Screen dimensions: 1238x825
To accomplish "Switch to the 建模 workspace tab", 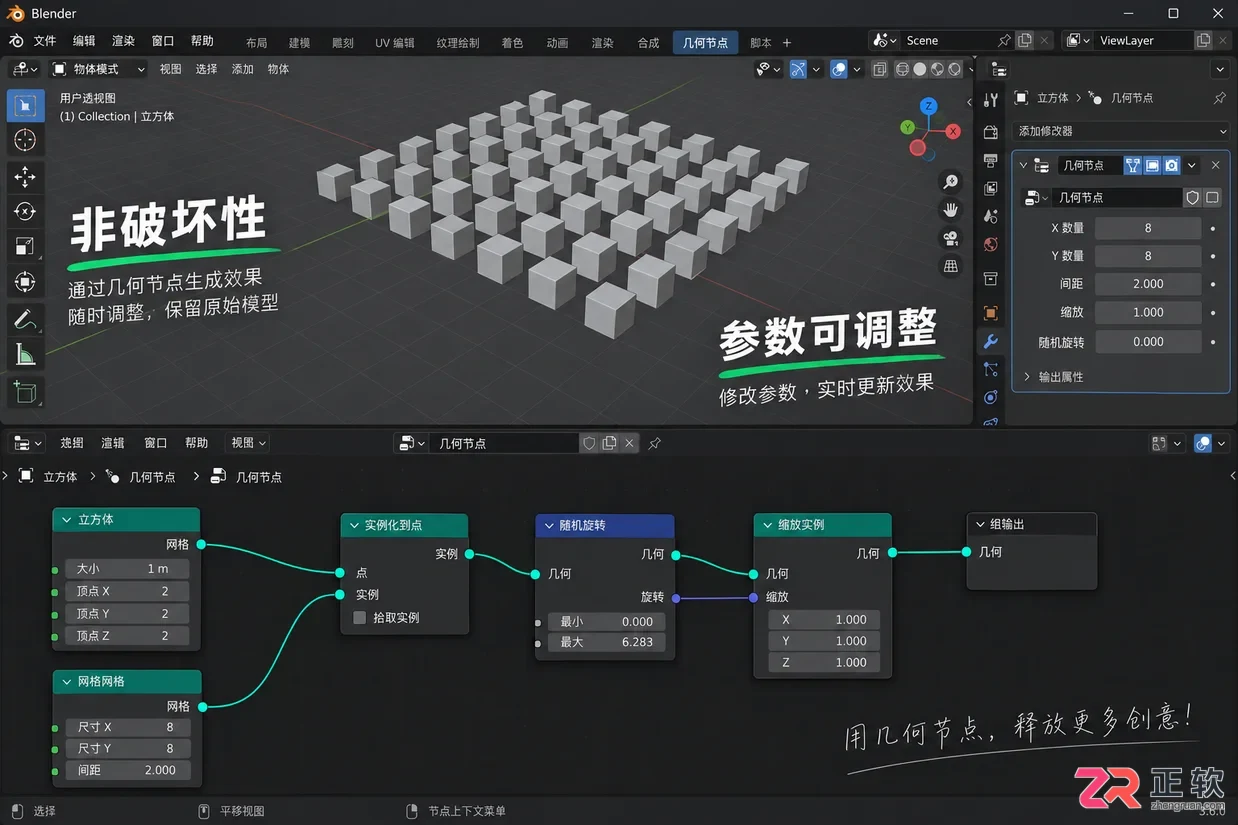I will click(299, 43).
